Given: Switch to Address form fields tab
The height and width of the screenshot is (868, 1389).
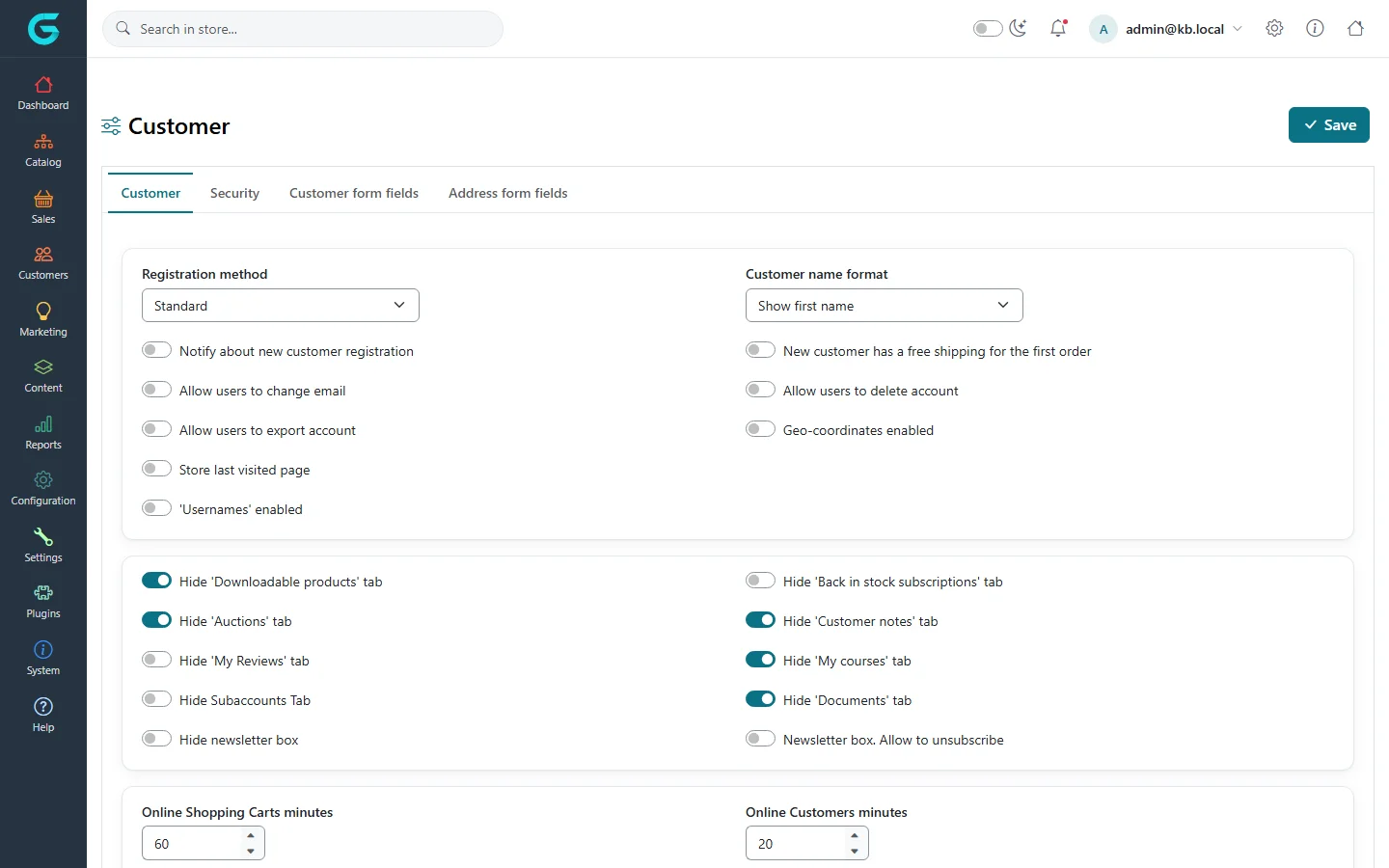Looking at the screenshot, I should coord(508,193).
